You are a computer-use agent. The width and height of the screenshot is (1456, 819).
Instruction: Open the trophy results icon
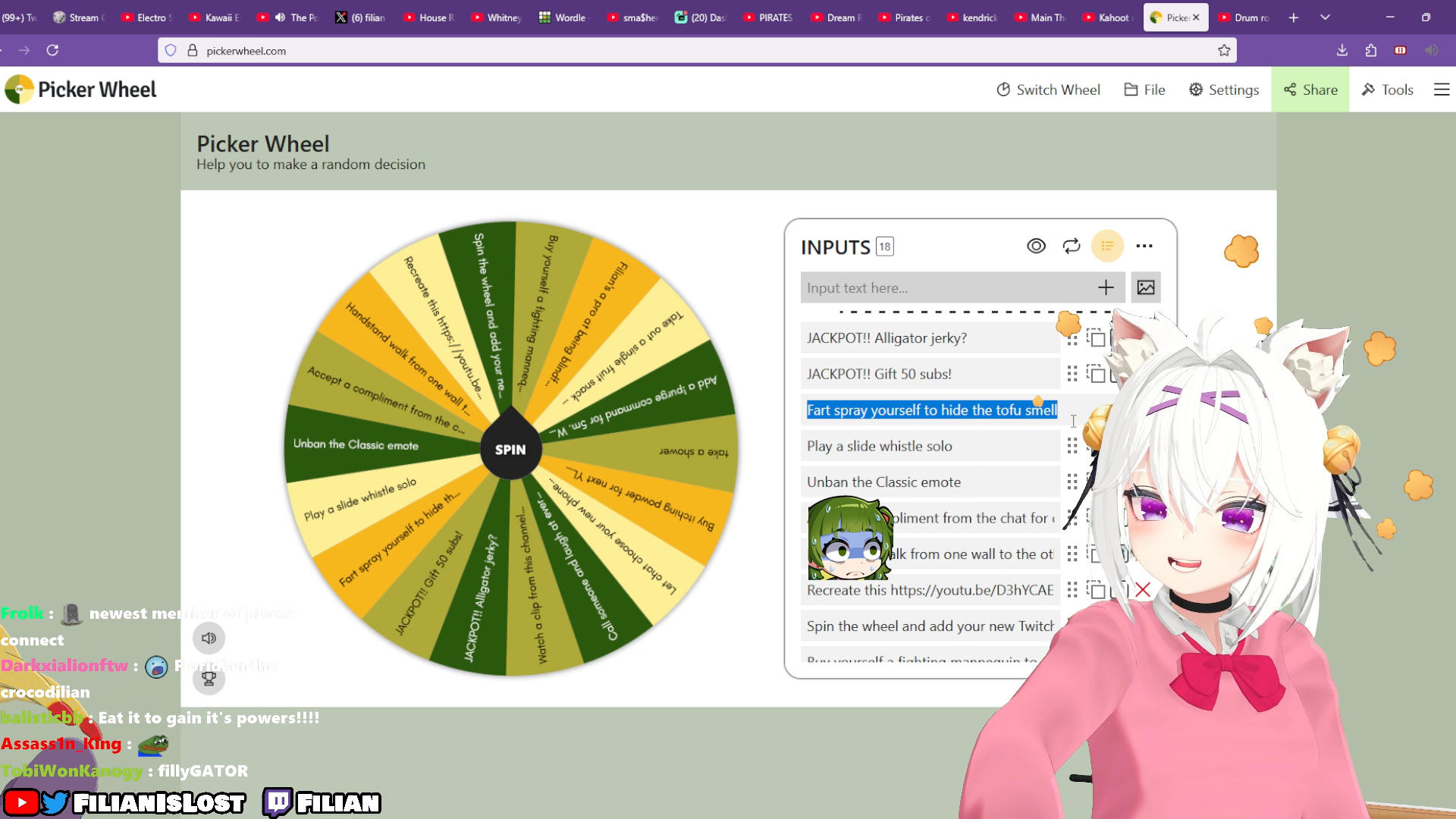[x=209, y=679]
